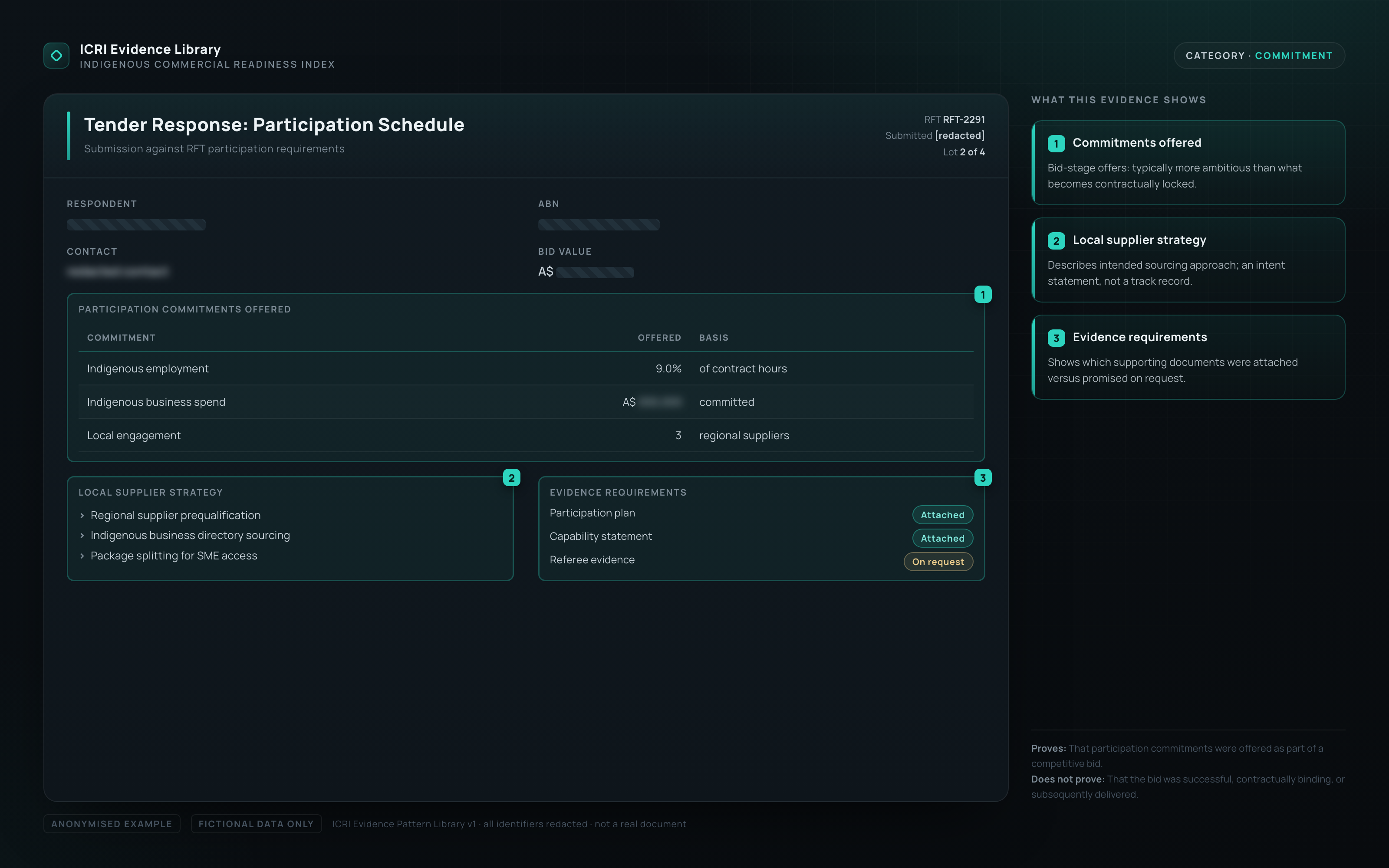Click the OFFERED column header
Viewport: 1389px width, 868px height.
[659, 338]
